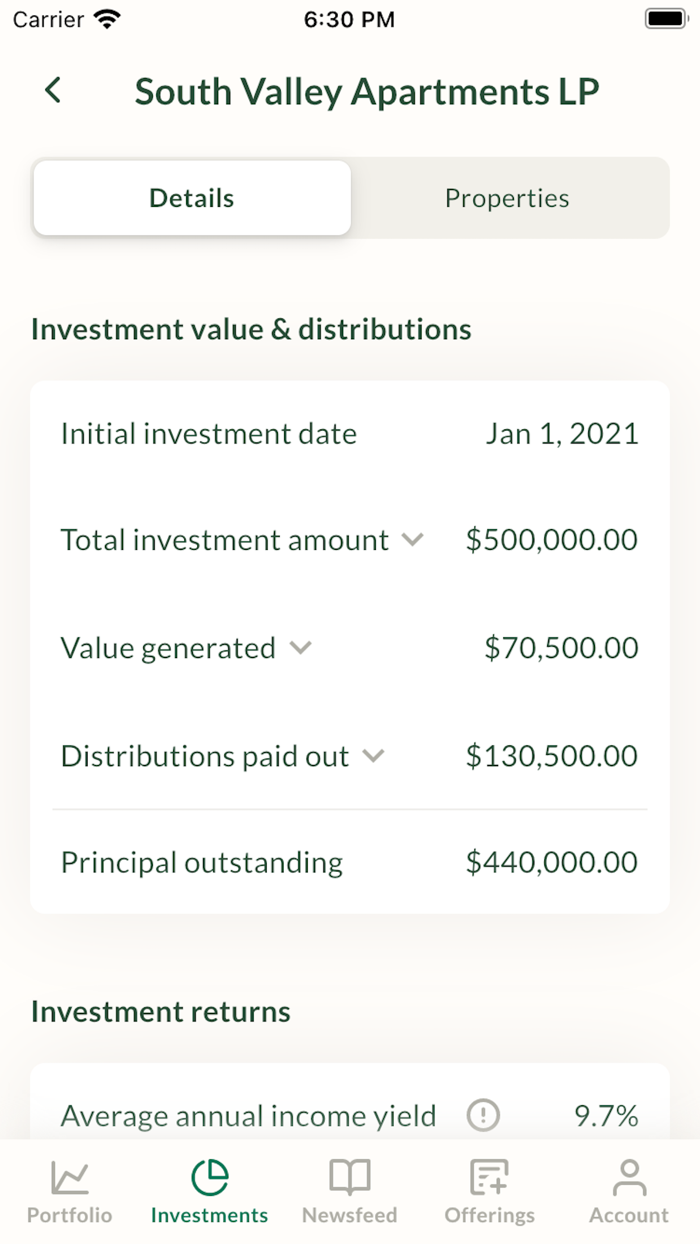Expand the Value generated details
The width and height of the screenshot is (700, 1244).
[300, 649]
